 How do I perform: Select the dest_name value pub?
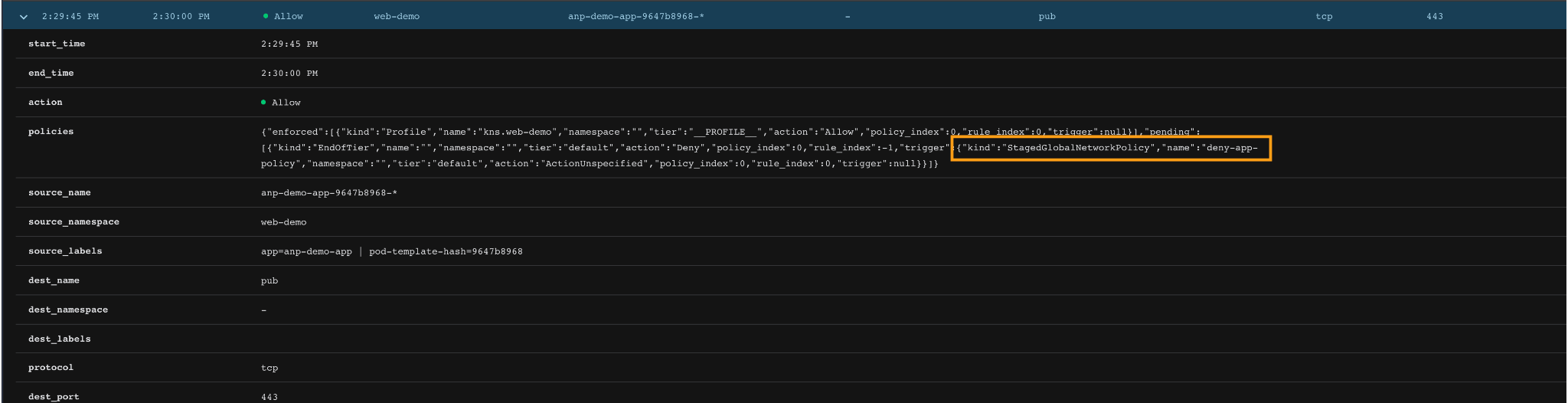point(269,280)
